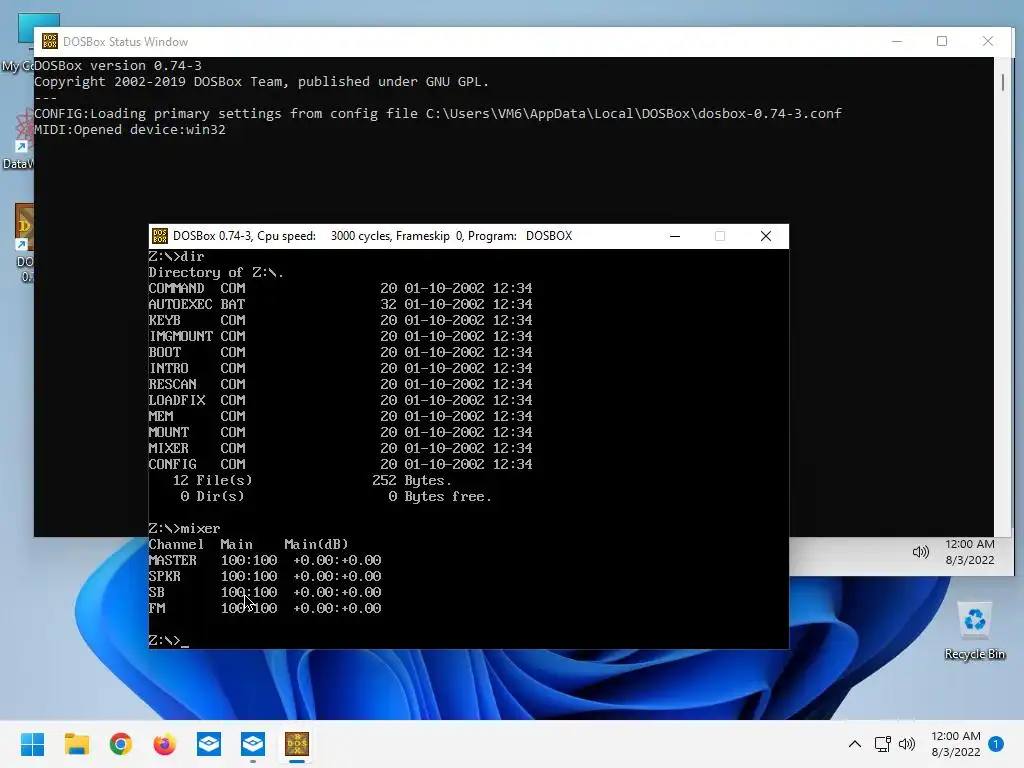Image resolution: width=1024 pixels, height=768 pixels.
Task: Click the 'AUTOEXEC BAT' directory listing row
Action: click(x=340, y=304)
